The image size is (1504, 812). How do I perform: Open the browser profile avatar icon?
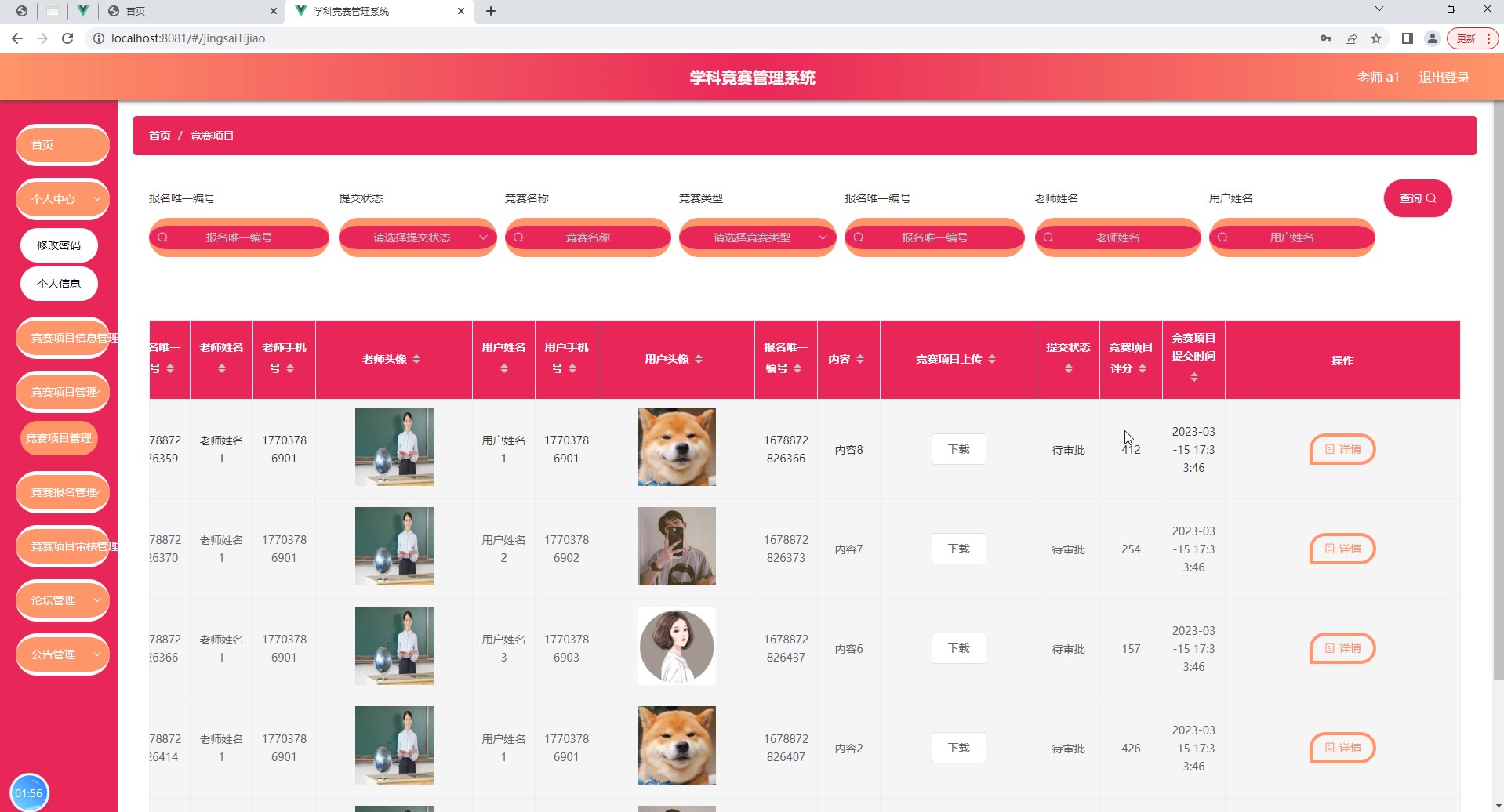[1433, 38]
